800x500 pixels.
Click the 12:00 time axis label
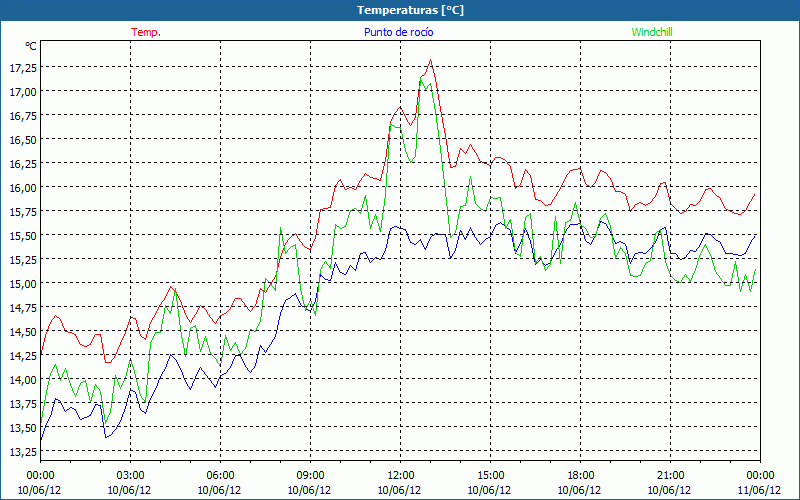pos(401,476)
